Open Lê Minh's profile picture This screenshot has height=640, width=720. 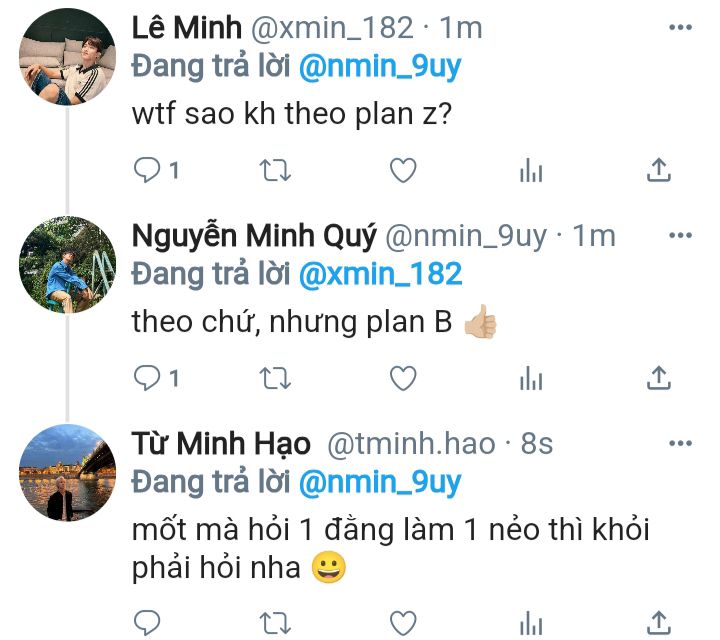pyautogui.click(x=67, y=56)
